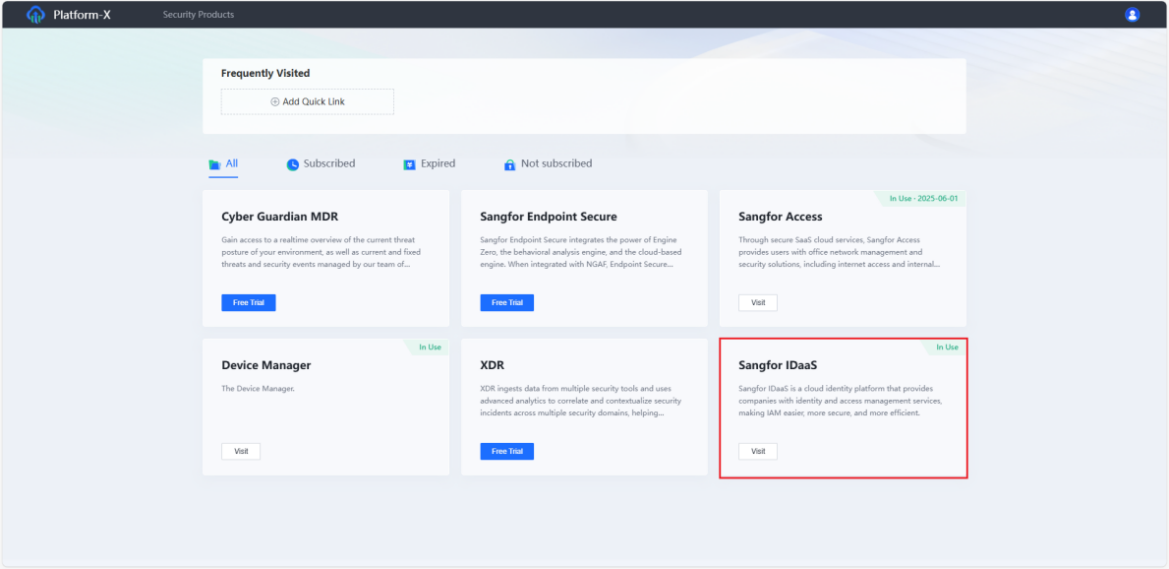Click the Sangfor Endpoint Secure card title

549,217
